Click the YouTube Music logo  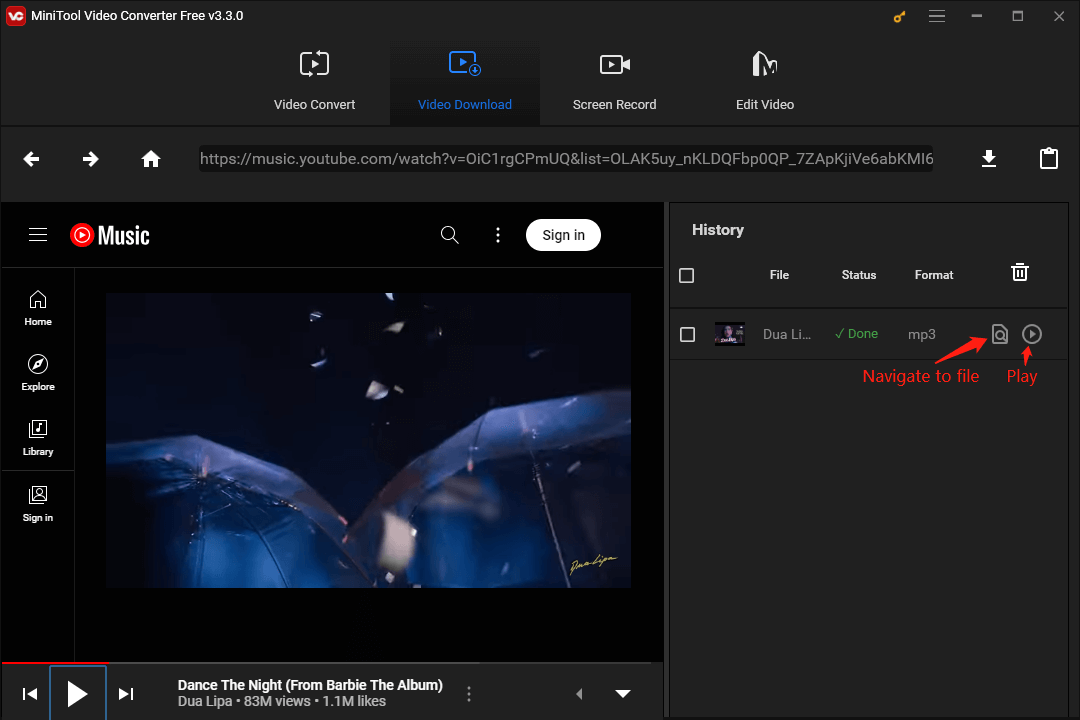(x=110, y=236)
